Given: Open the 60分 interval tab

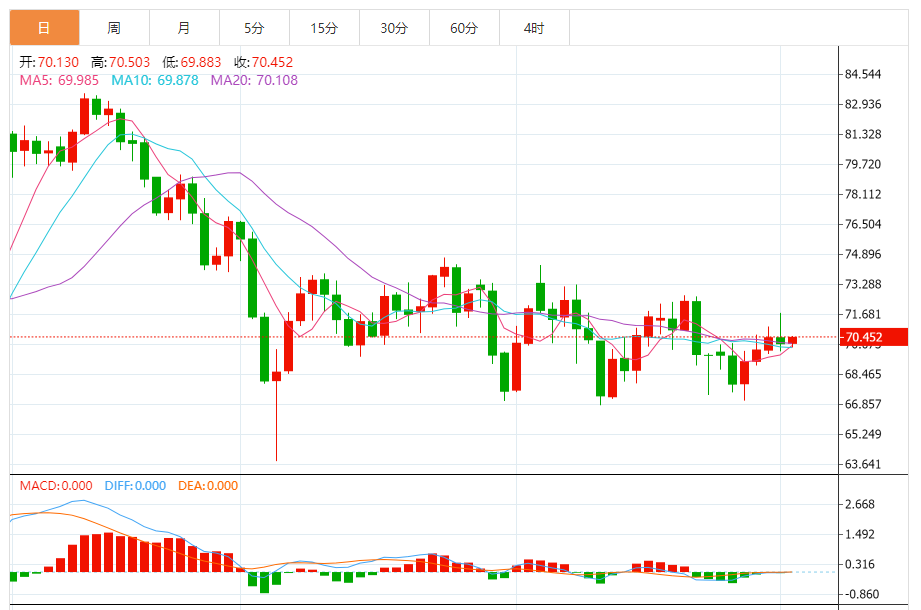Looking at the screenshot, I should pos(464,28).
